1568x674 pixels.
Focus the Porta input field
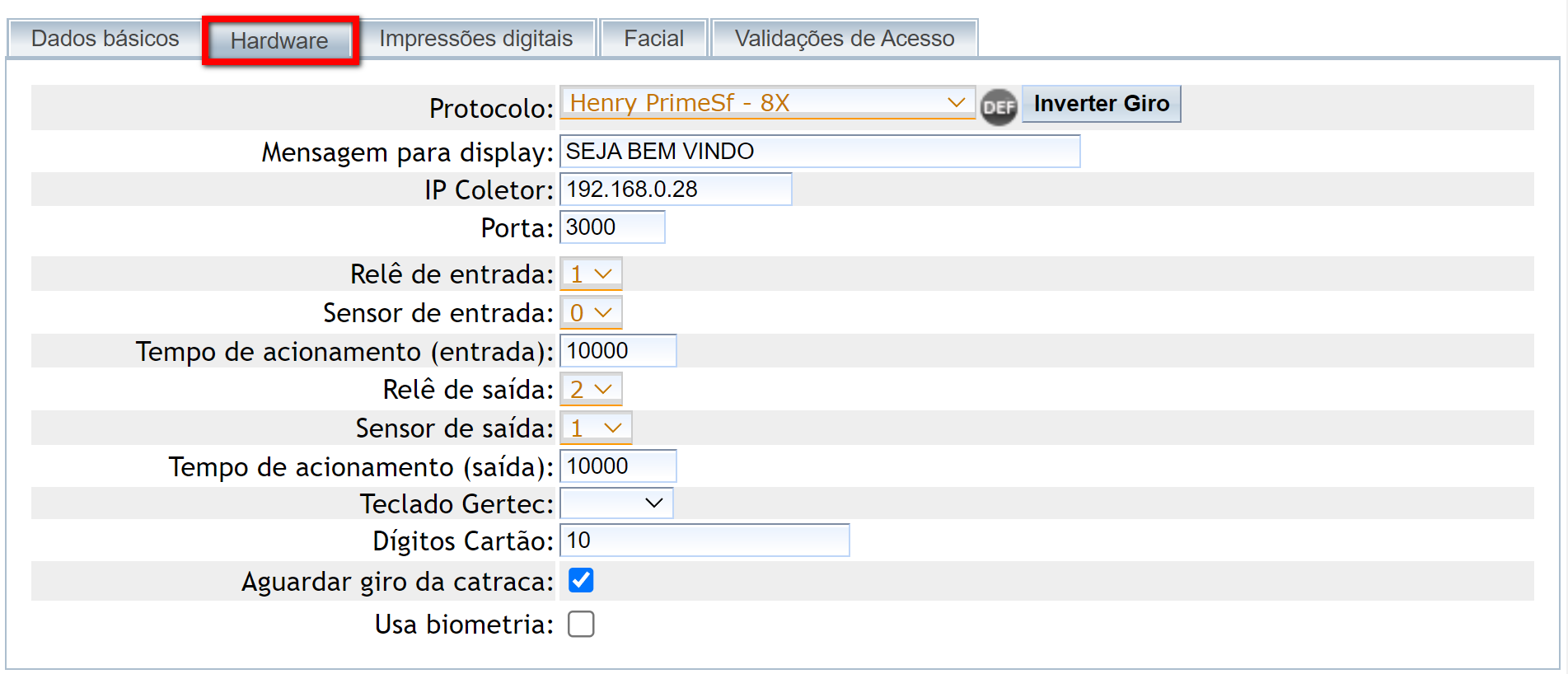[611, 227]
